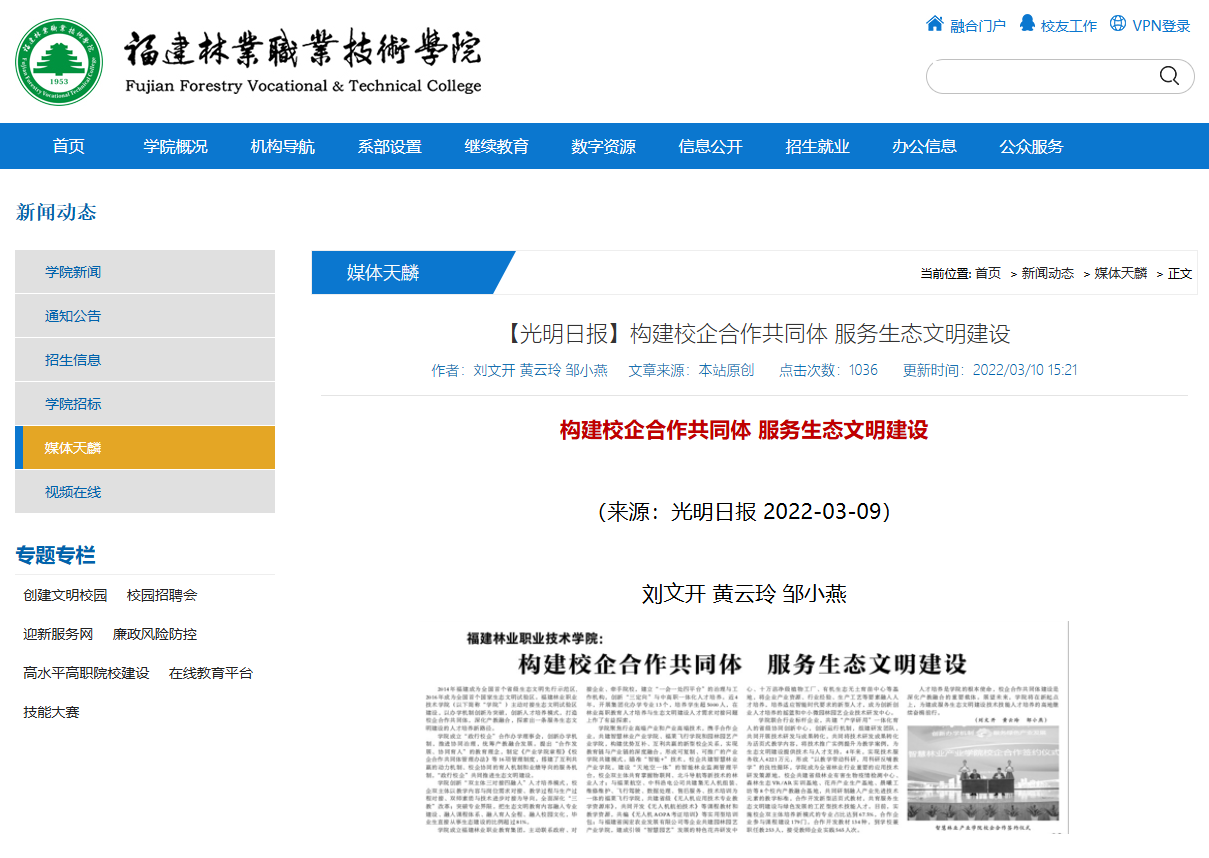Click the globe icon for VPN登录
Screen dimensions: 1209x858
coord(1117,24)
